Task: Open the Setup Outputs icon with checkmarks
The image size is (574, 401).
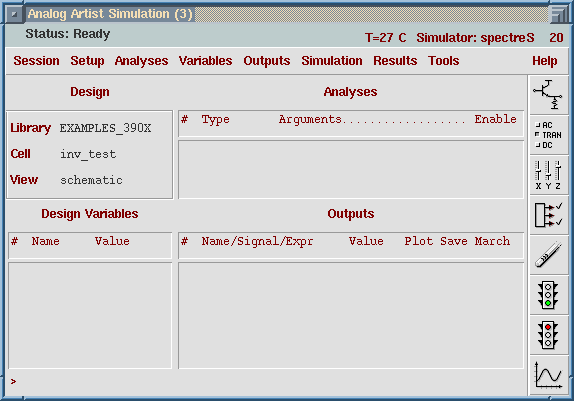Action: 548,215
